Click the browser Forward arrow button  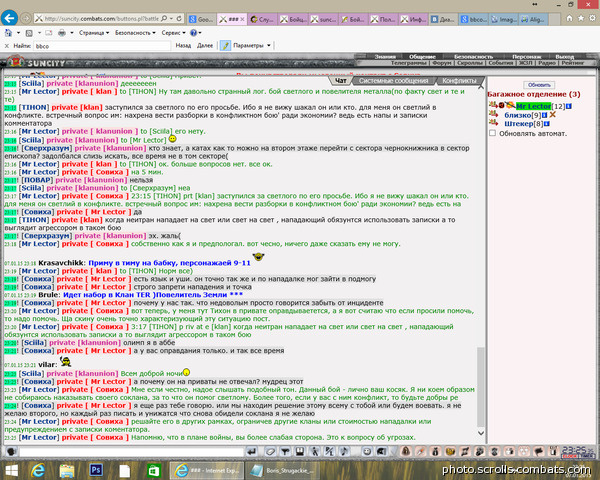pos(26,18)
